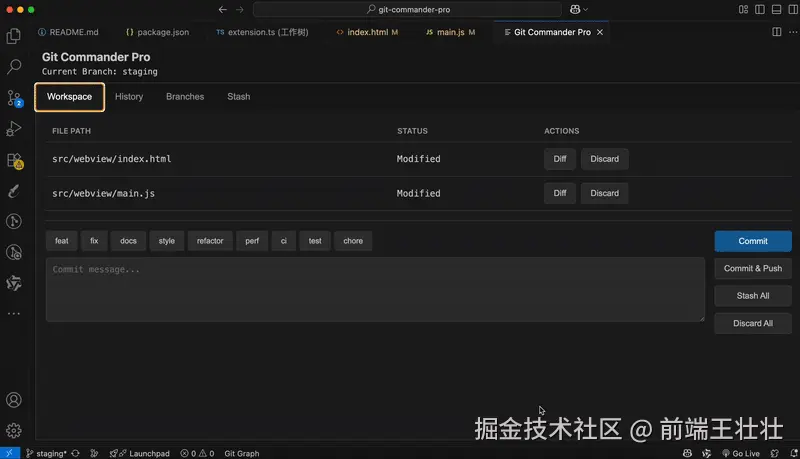Click the ellipsis for more activity bar views
The image size is (800, 459).
(x=14, y=314)
